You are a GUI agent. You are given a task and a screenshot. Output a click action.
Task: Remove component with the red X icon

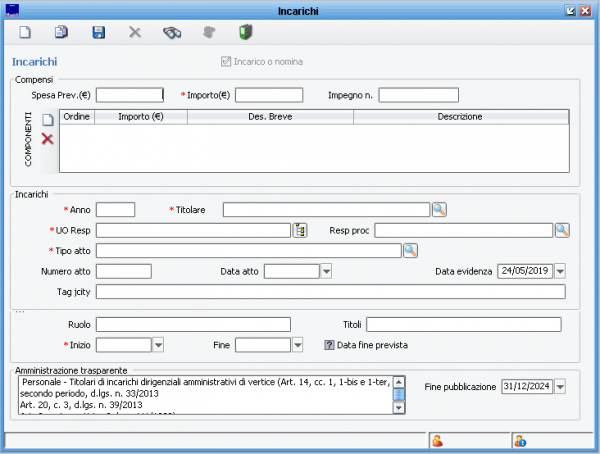(47, 139)
